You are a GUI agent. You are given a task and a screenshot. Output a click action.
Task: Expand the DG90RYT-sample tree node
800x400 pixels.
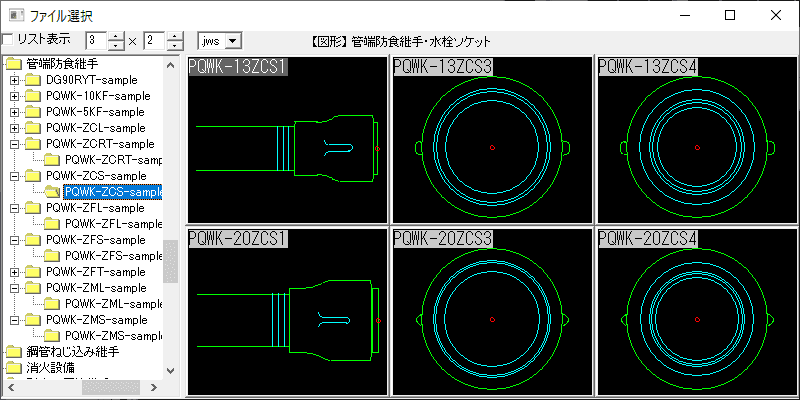coord(14,80)
